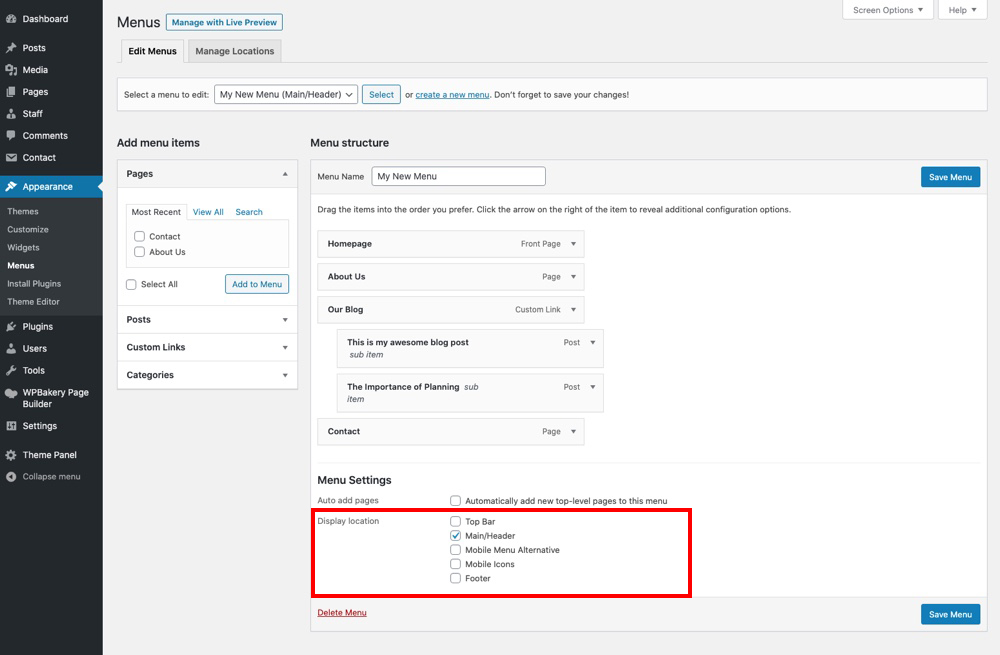Screen dimensions: 1000x655
Task: Click the Delete Menu link
Action: (x=342, y=613)
